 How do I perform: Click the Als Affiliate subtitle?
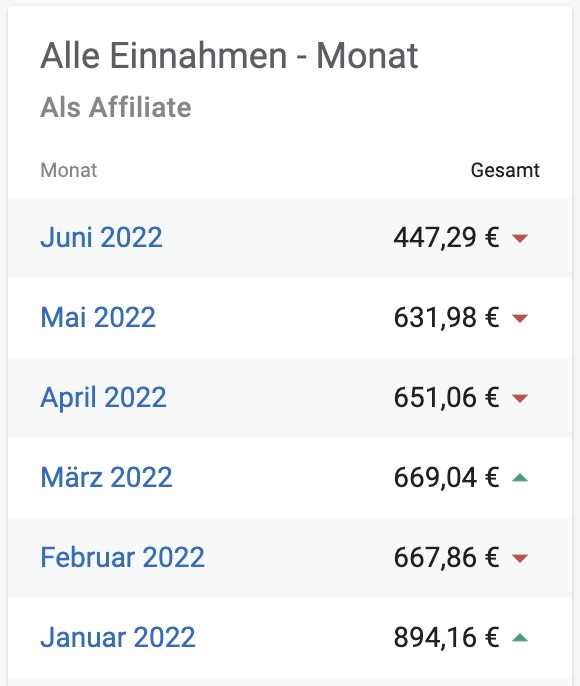tap(116, 107)
